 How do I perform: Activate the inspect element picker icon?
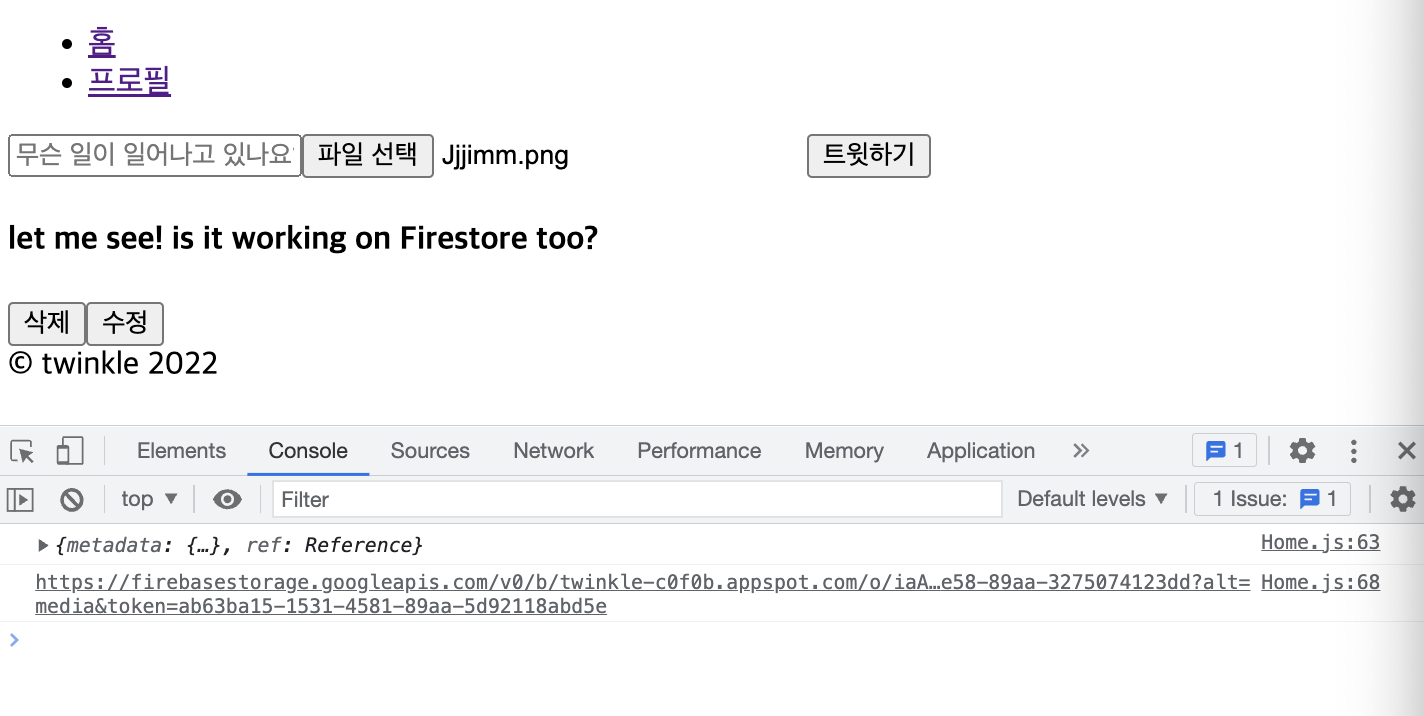22,451
